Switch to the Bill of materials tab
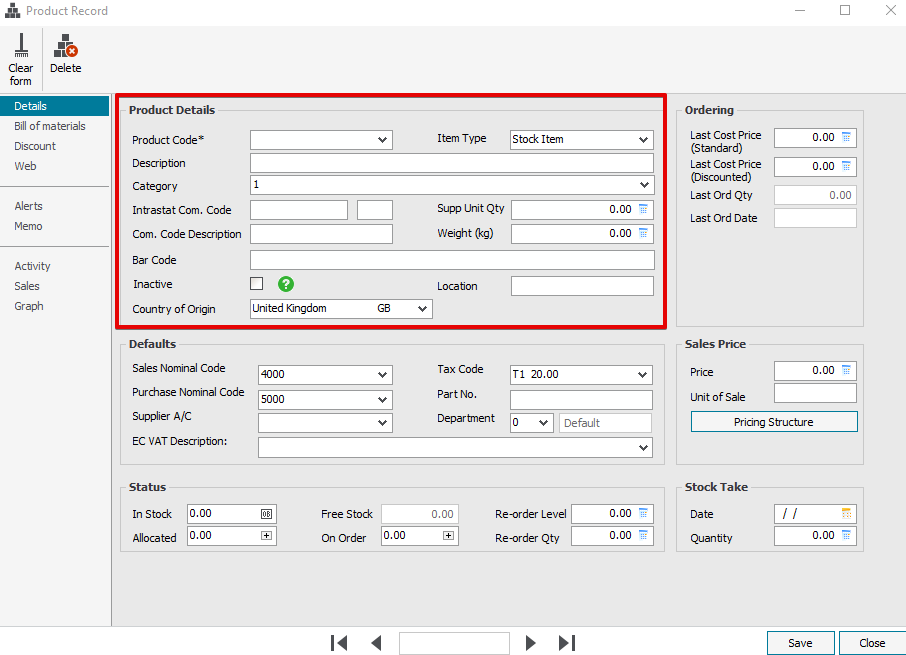This screenshot has height=655, width=906. coord(50,126)
